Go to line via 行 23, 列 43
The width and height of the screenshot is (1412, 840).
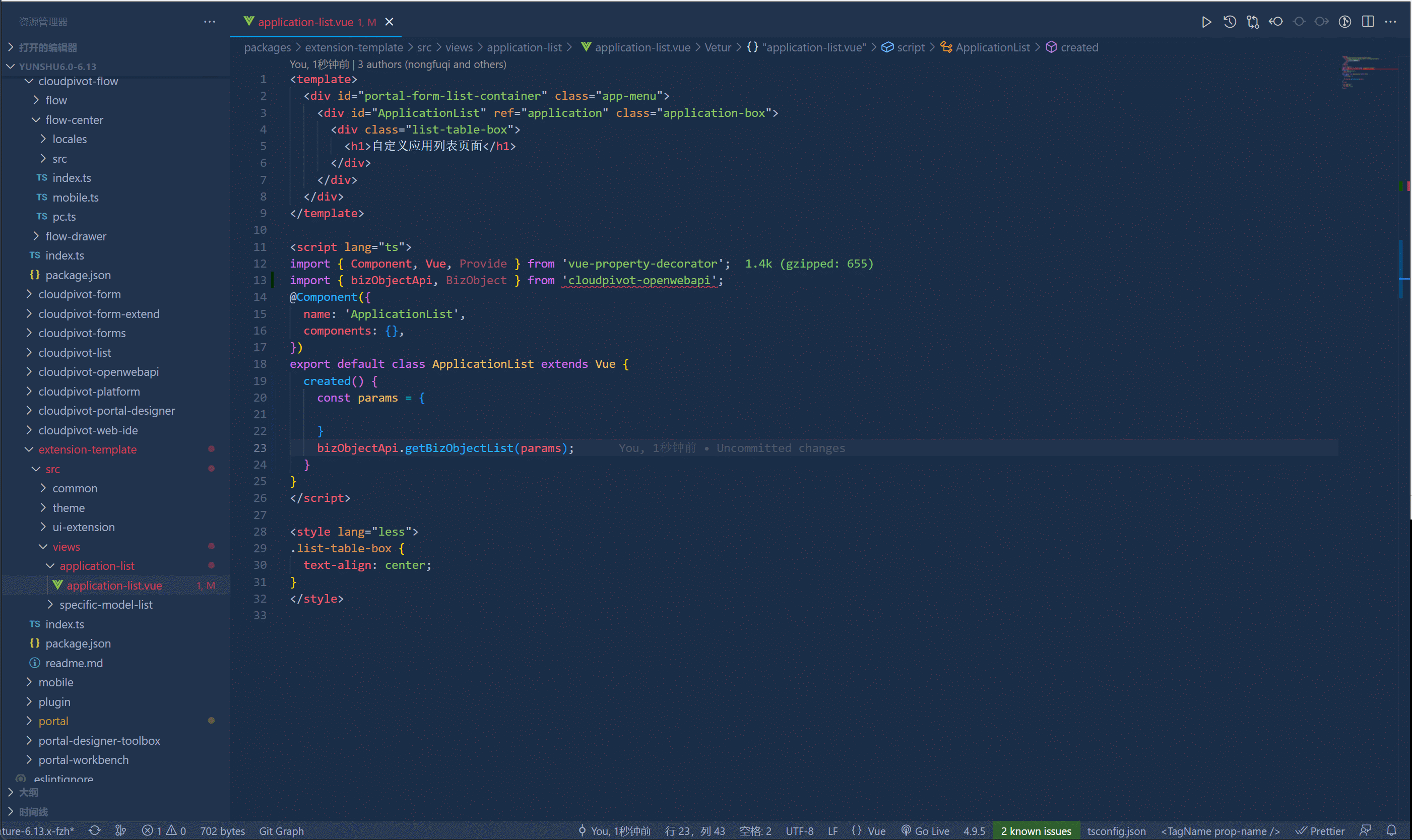[694, 831]
